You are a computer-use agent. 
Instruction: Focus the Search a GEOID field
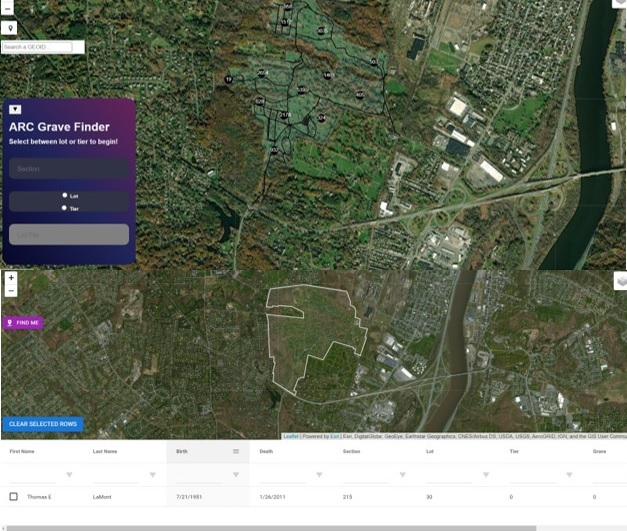[x=38, y=47]
